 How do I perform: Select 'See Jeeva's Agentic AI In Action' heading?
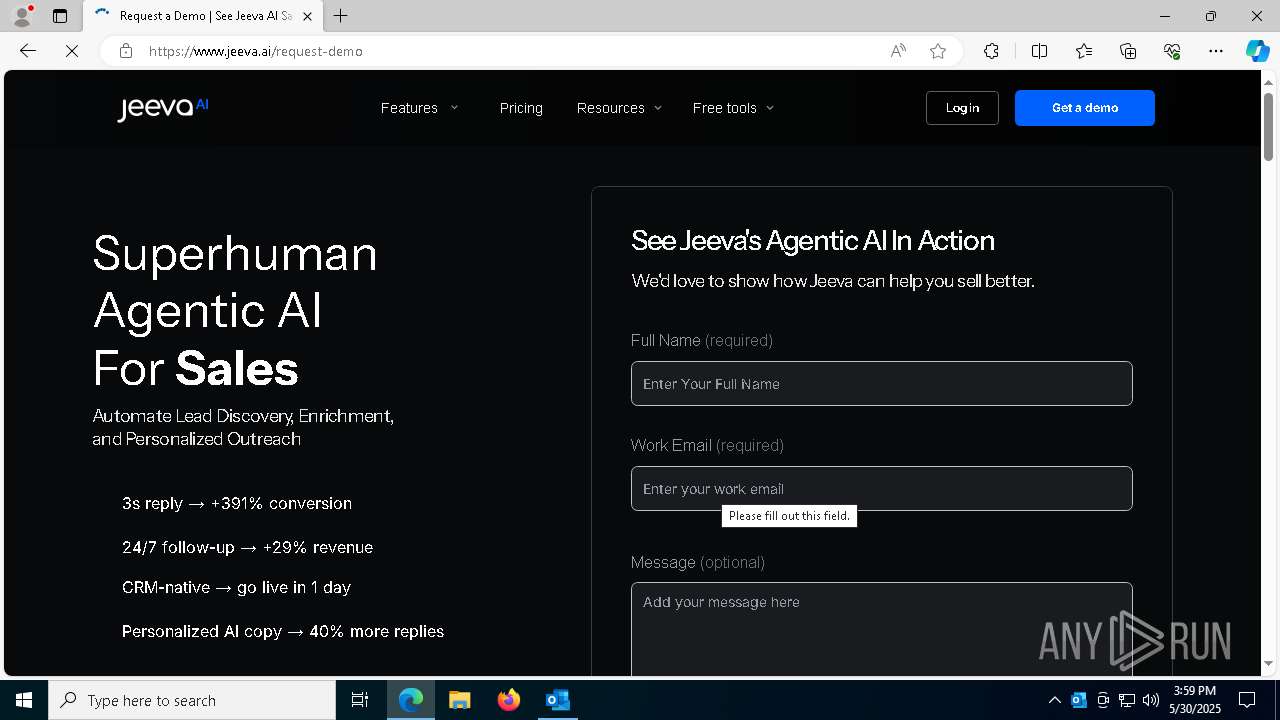tap(813, 240)
